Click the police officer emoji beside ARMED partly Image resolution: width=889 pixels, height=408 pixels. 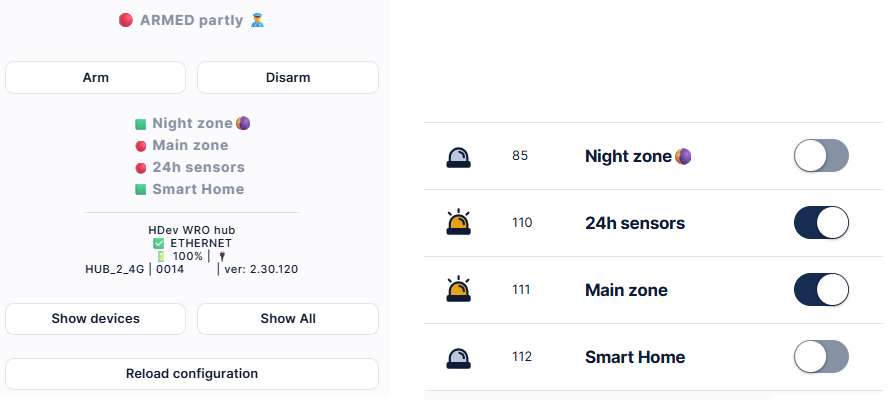(257, 20)
